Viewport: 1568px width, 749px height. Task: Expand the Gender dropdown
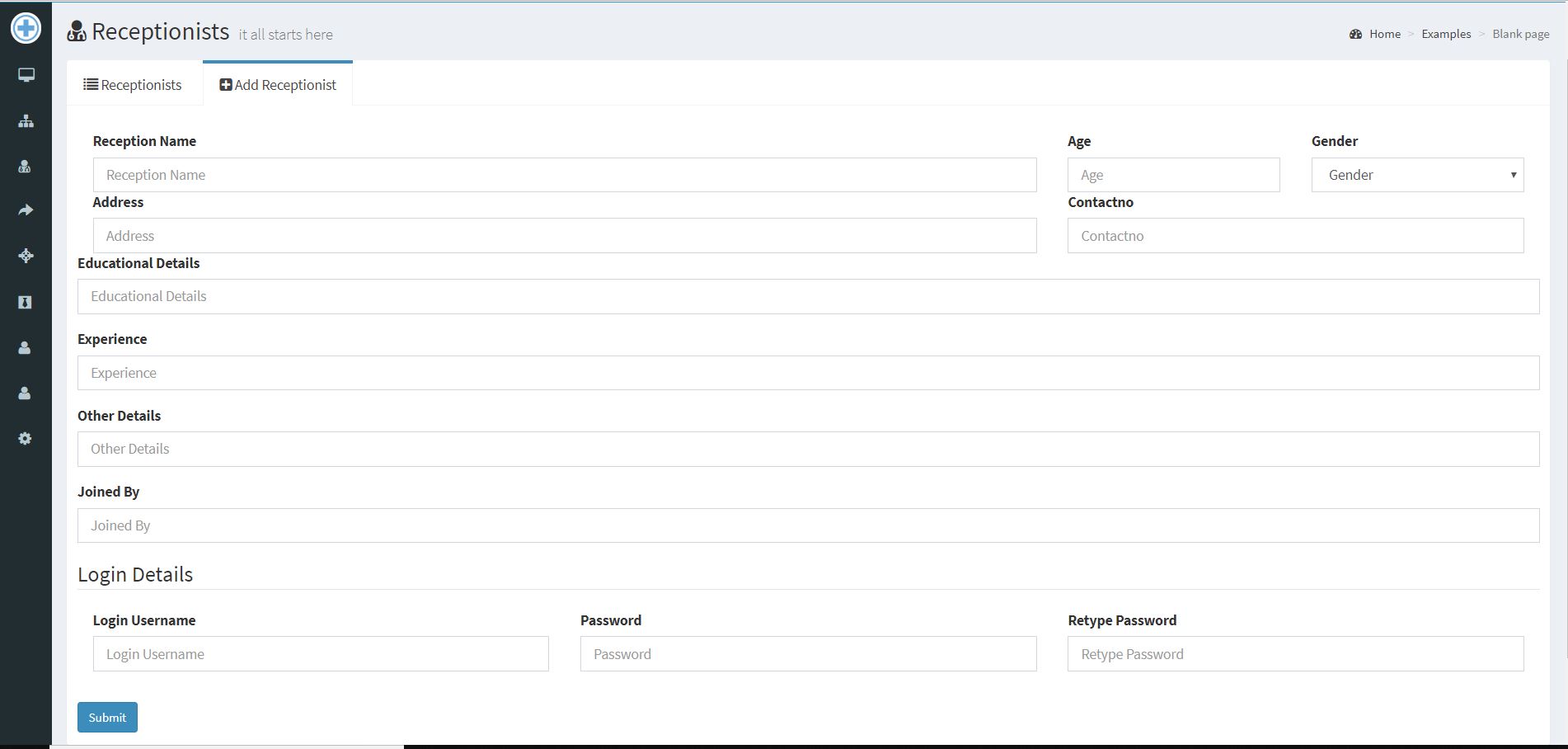point(1417,175)
